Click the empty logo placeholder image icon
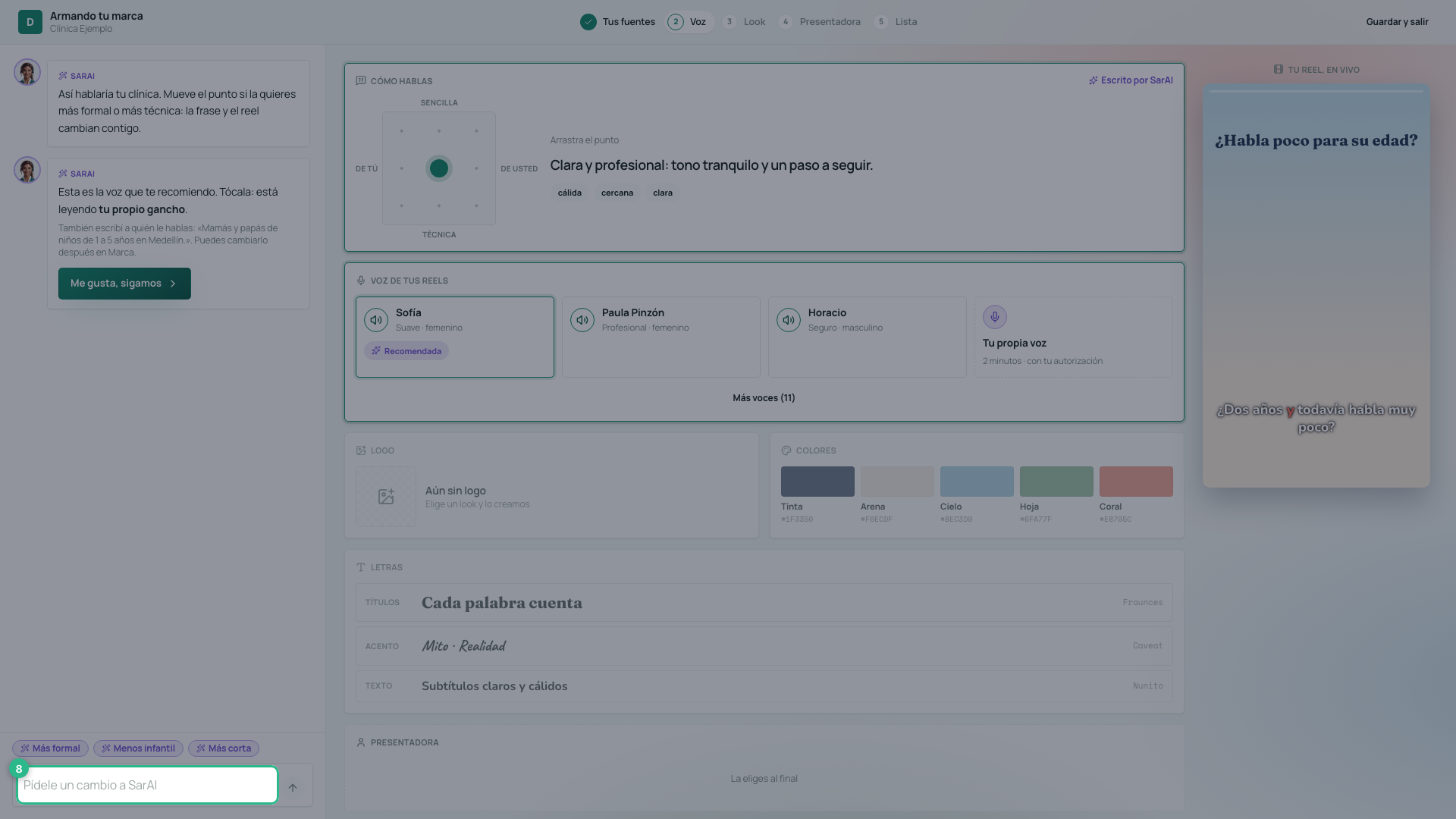The image size is (1456, 819). (386, 497)
